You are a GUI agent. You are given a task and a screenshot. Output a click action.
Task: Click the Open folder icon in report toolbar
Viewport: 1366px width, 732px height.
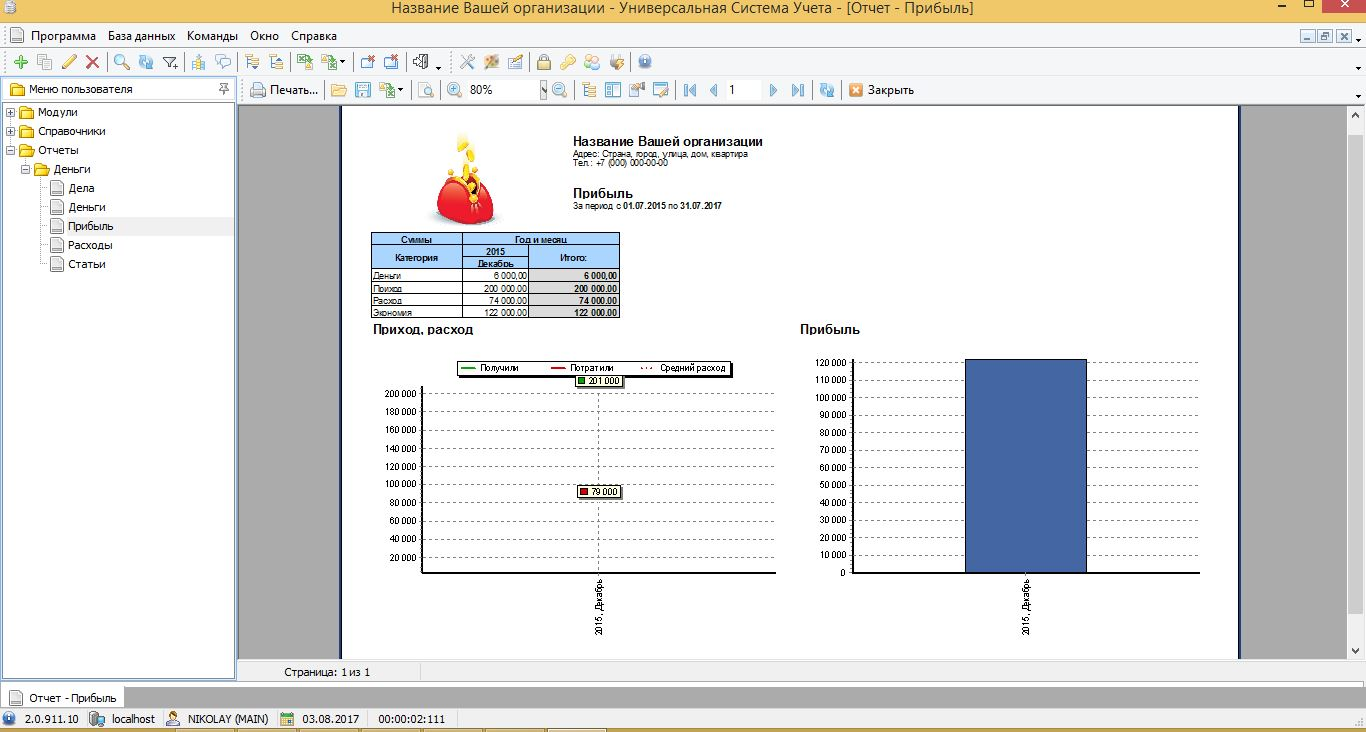[x=339, y=90]
